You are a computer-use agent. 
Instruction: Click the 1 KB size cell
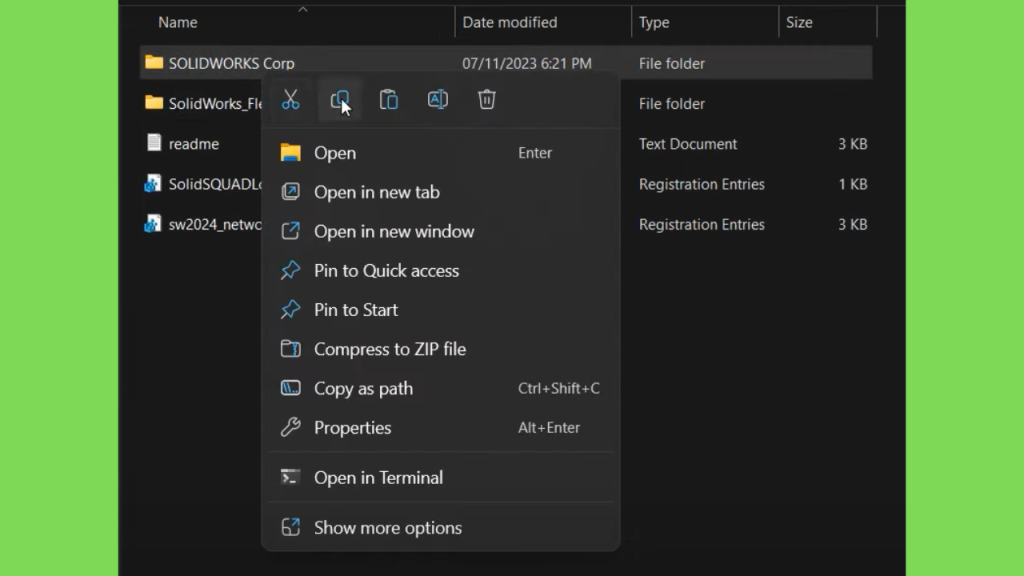click(853, 184)
